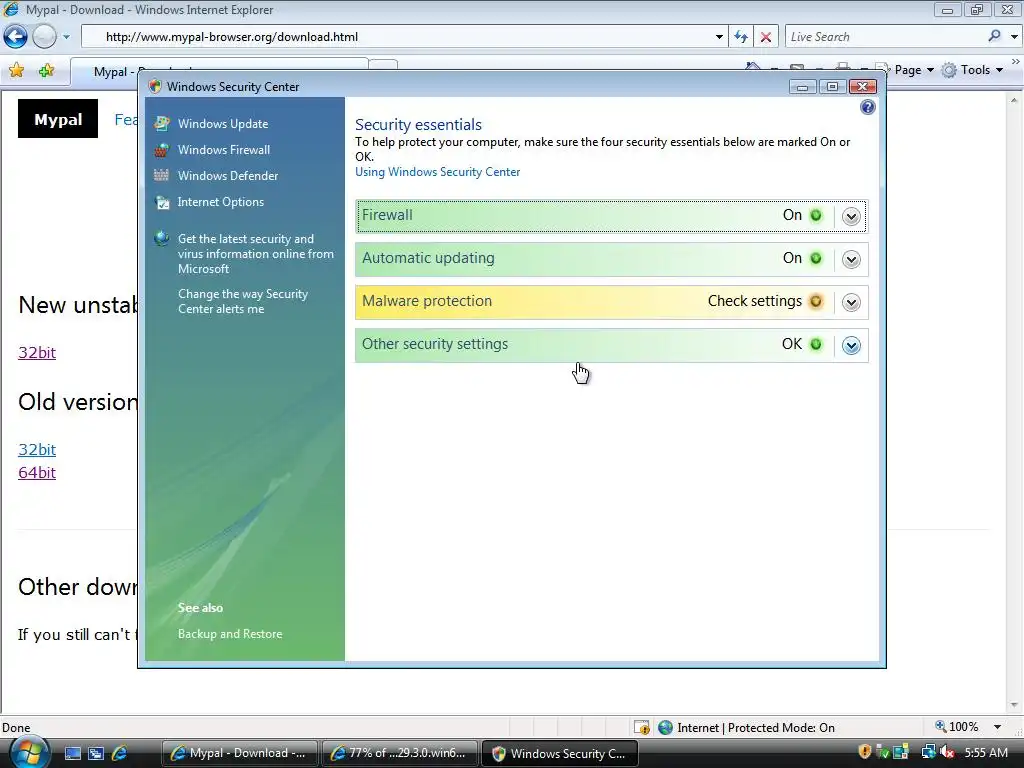Click the Live Search input box

885,37
